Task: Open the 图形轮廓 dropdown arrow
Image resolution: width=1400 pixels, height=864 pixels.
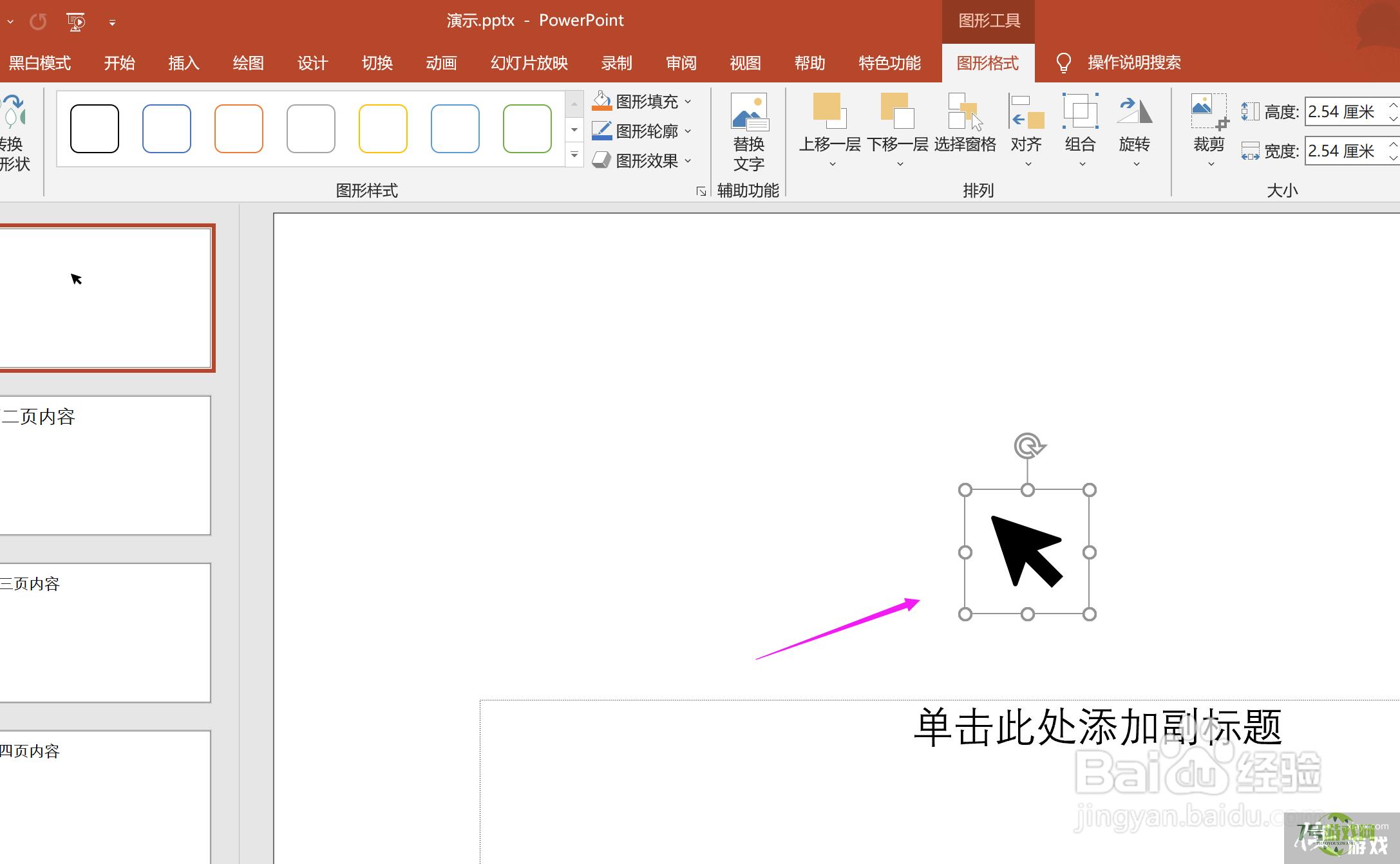Action: (688, 131)
